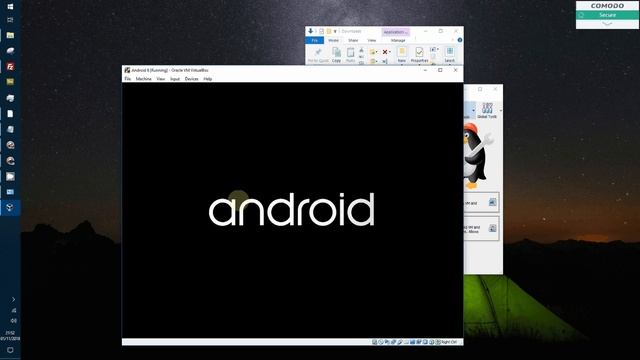Open Task View from the taskbar

point(10,20)
